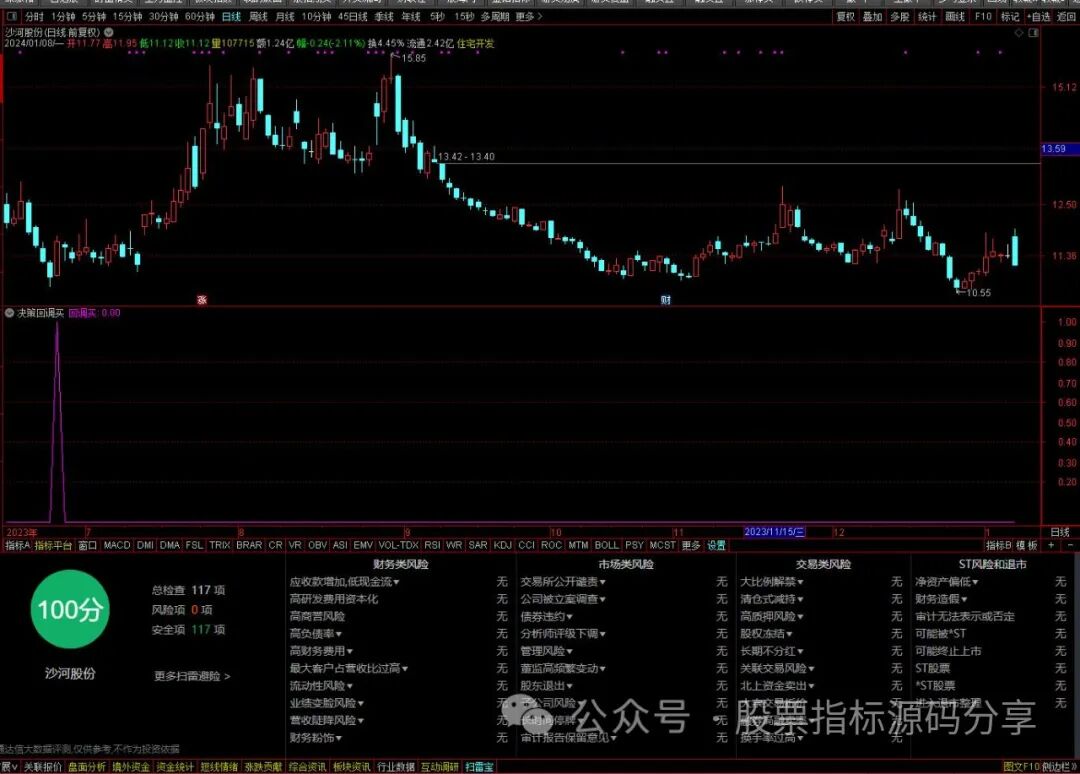Image resolution: width=1080 pixels, height=774 pixels.
Task: Select the MACD indicator tab
Action: 116,545
